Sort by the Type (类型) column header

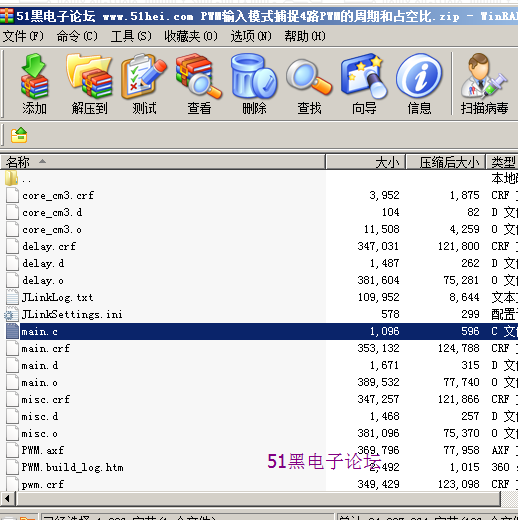pos(502,162)
